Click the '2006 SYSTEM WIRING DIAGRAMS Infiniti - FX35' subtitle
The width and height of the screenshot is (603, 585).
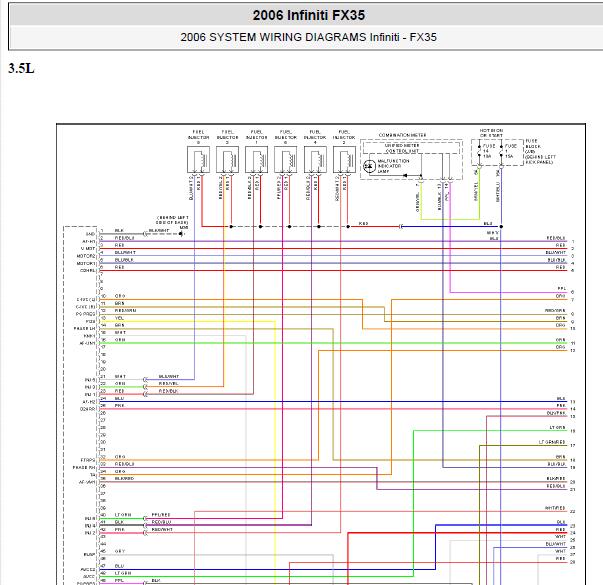coord(308,37)
